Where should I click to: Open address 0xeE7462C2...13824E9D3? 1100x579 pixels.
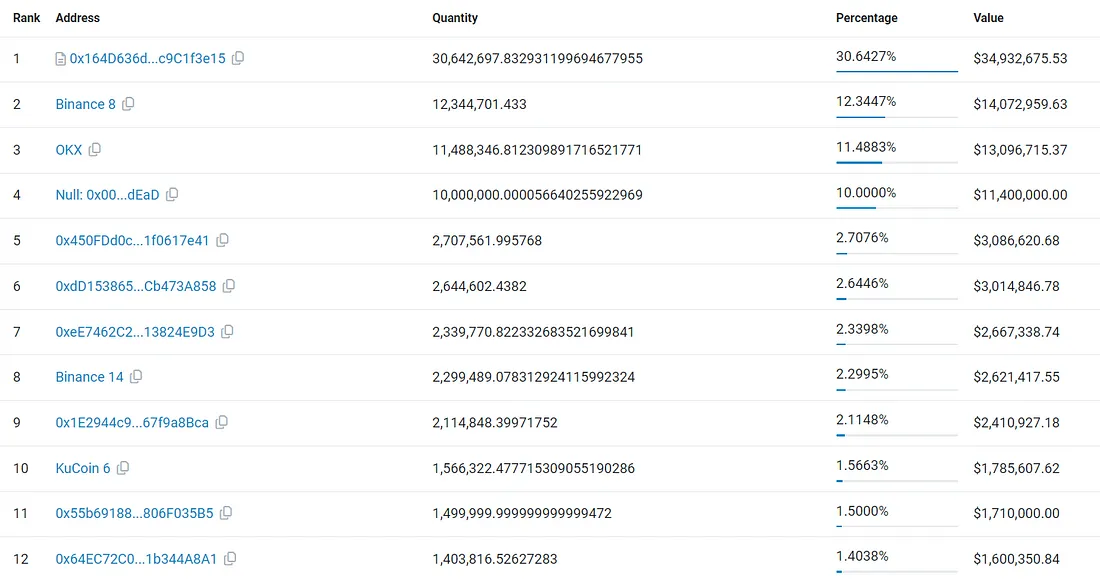point(135,332)
